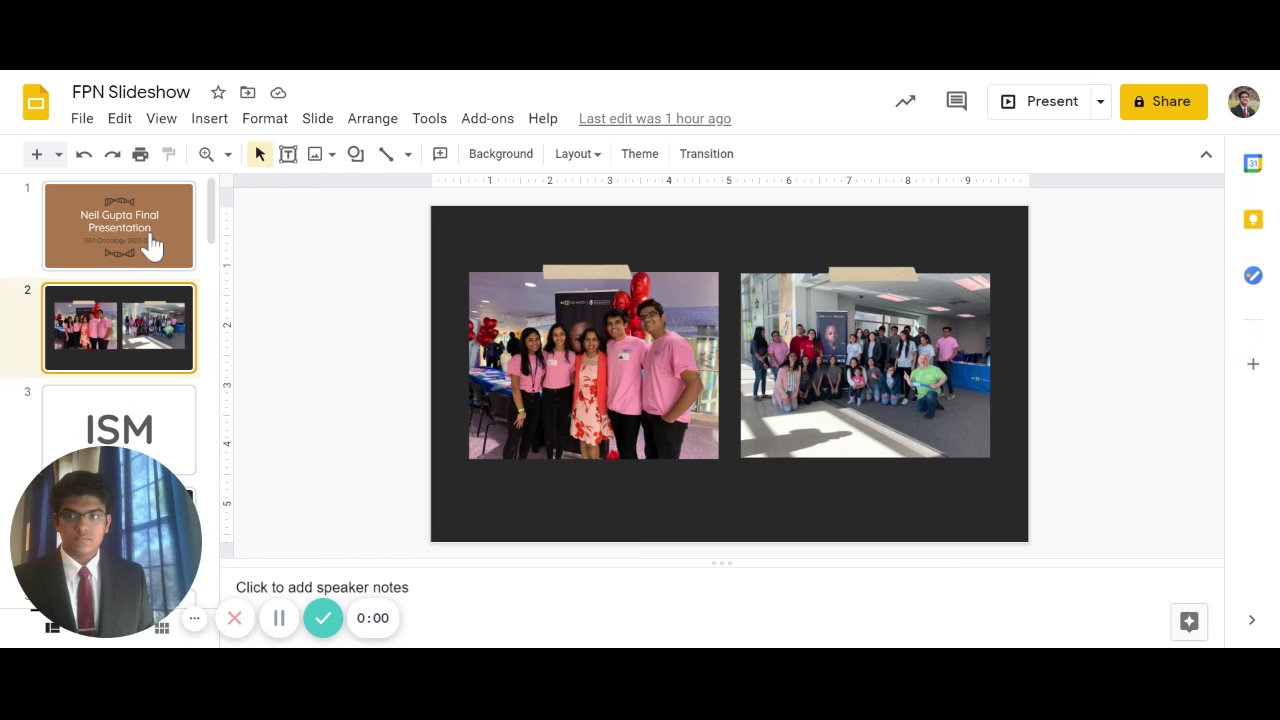
Task: Expand the Present dropdown arrow
Action: click(1100, 102)
